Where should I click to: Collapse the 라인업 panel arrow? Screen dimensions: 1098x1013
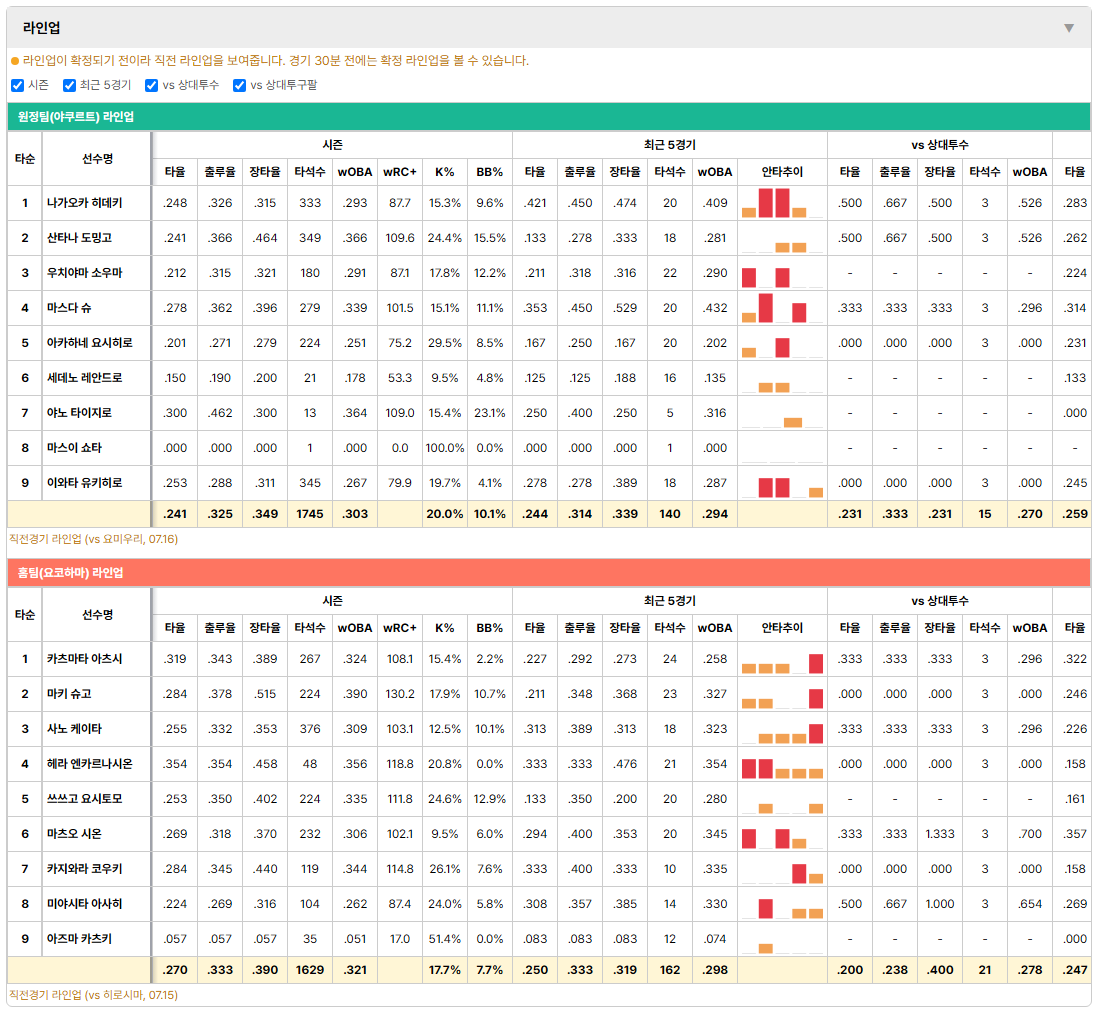(x=1069, y=28)
